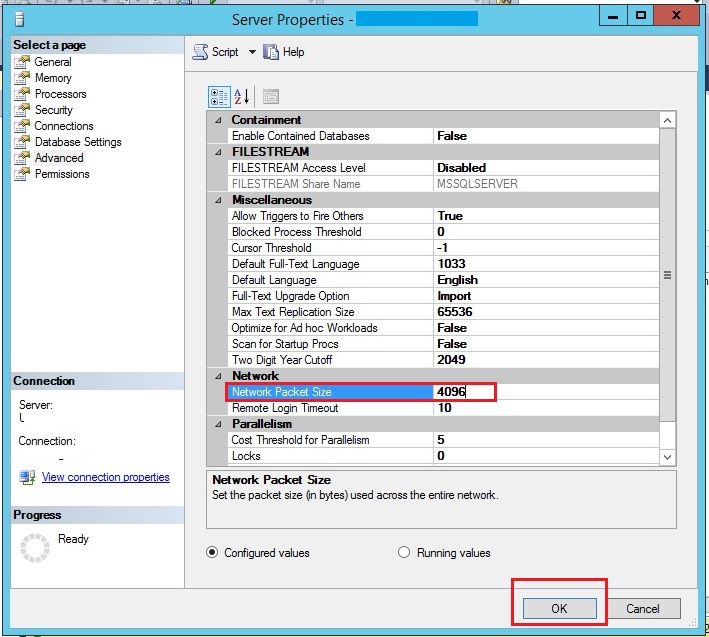Open the Permissions page
Image resolution: width=709 pixels, height=637 pixels.
point(62,174)
